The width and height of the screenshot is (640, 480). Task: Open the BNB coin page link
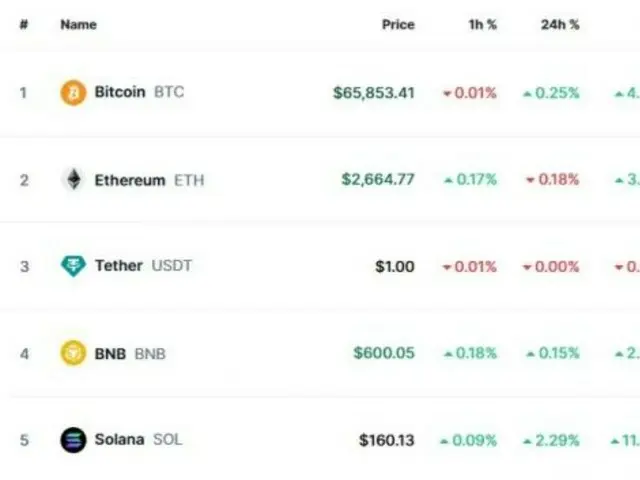click(130, 353)
